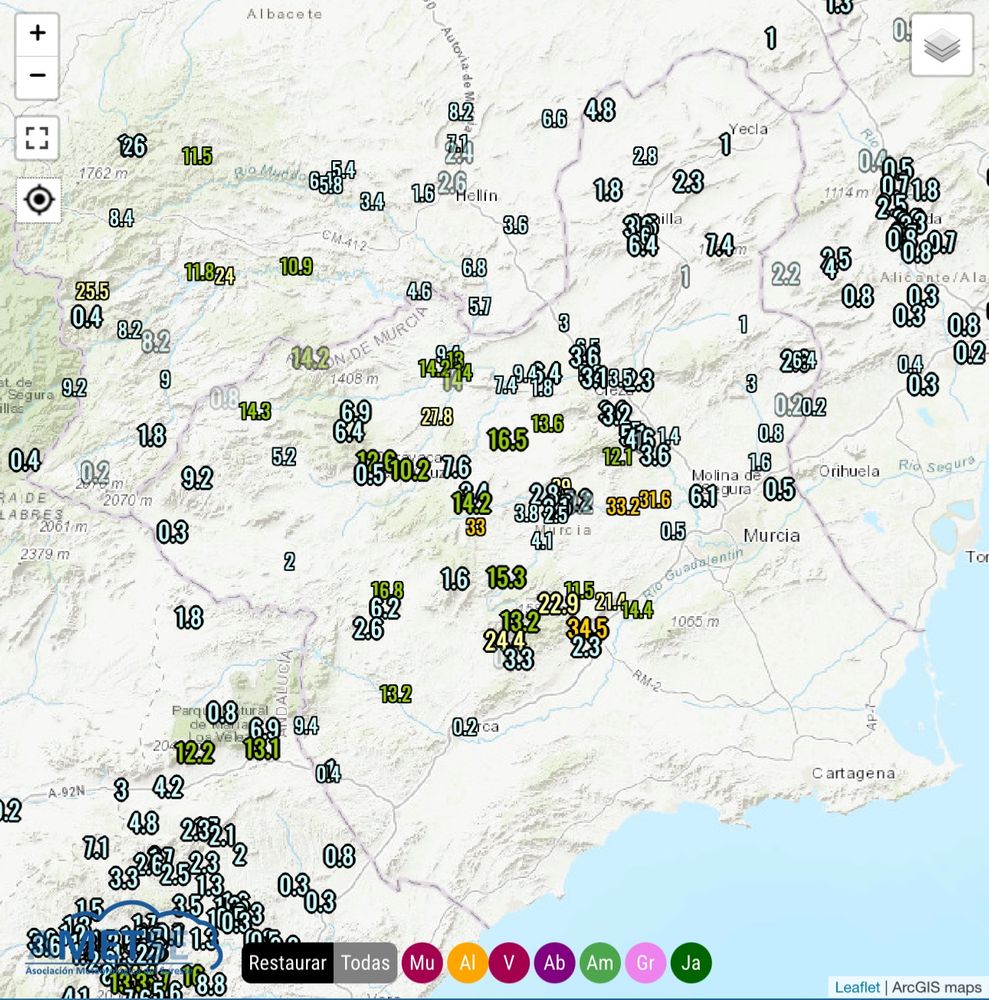
Task: Click the 3.4 station value
Action: [x=372, y=202]
